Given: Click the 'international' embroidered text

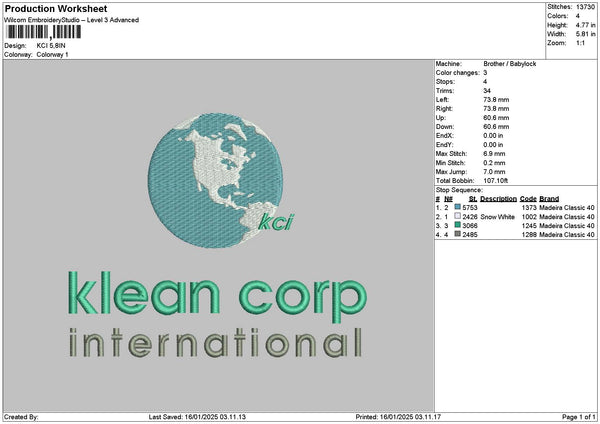Looking at the screenshot, I should (x=215, y=342).
